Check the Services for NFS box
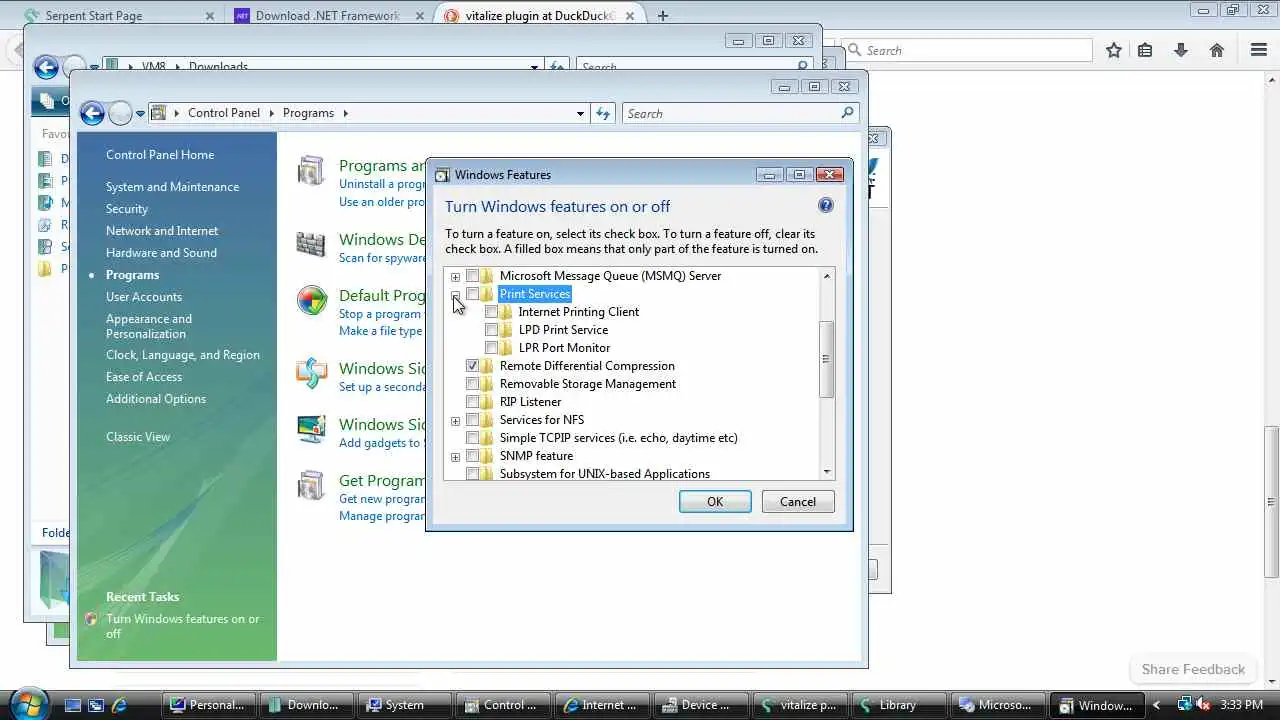Viewport: 1280px width, 720px height. point(472,420)
